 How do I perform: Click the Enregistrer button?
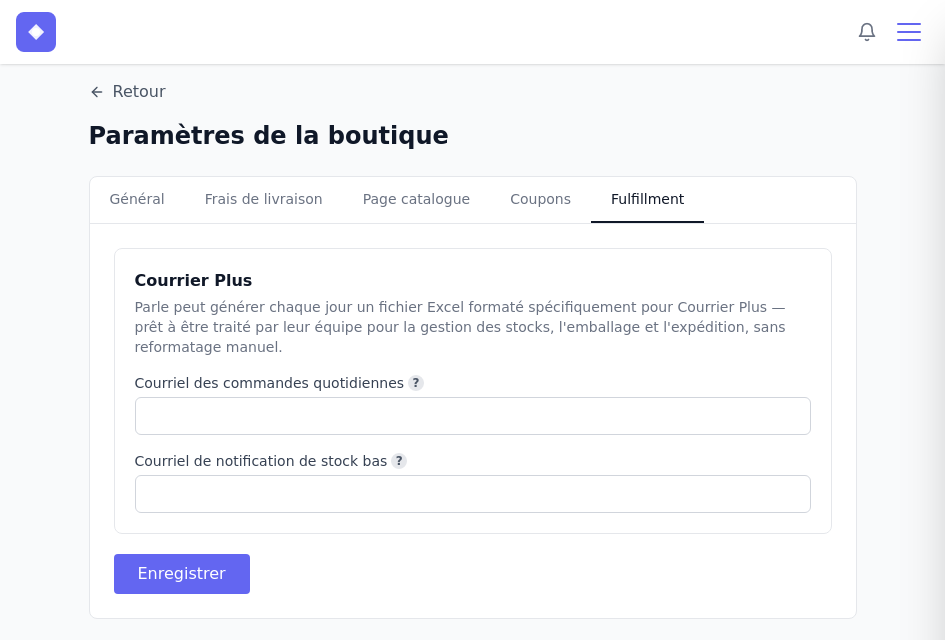[182, 574]
